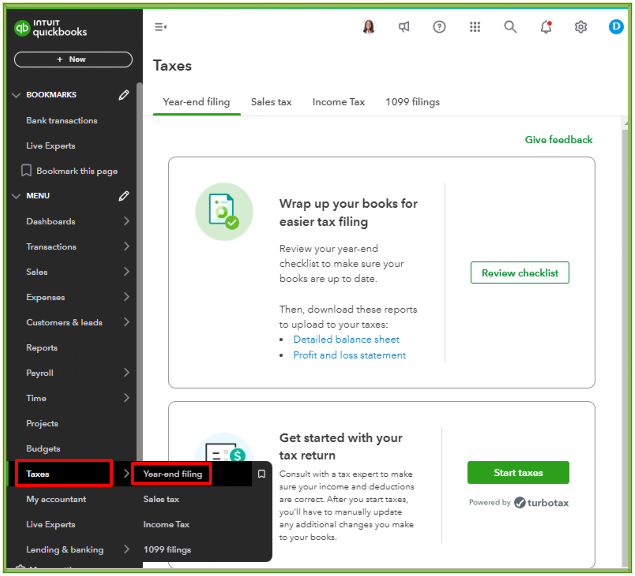Click the QuickBooks logo
The height and width of the screenshot is (576, 635).
[51, 28]
